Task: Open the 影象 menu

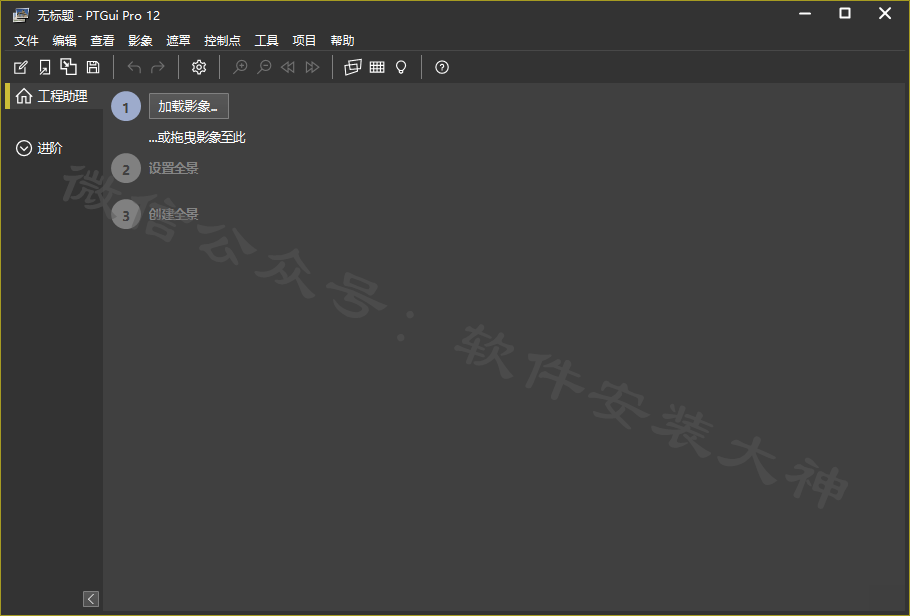Action: tap(140, 41)
